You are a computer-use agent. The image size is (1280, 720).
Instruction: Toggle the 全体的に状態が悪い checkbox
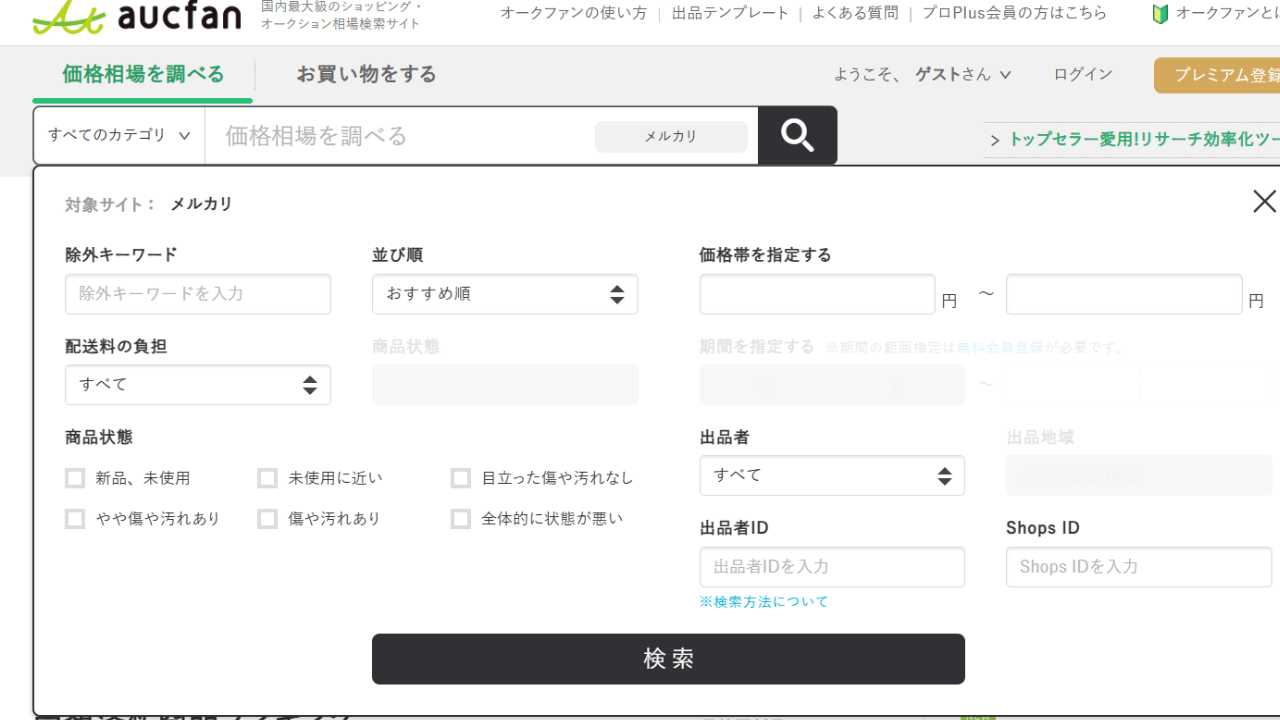click(460, 519)
